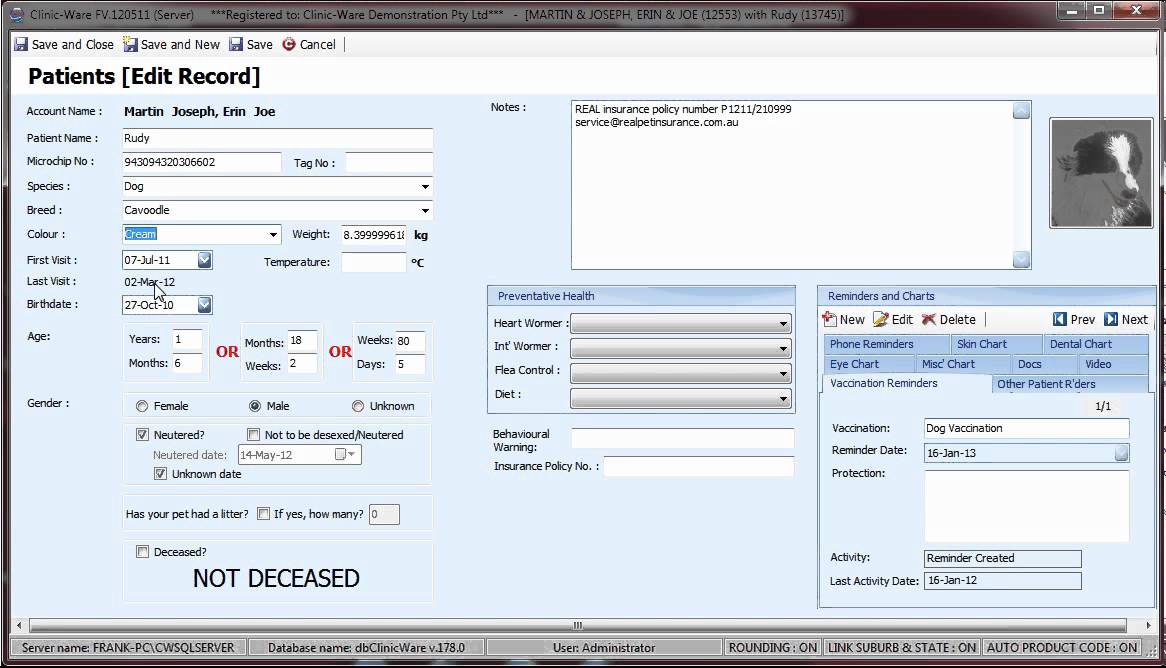Switch to Skin Chart tab
The image size is (1166, 668).
(x=996, y=344)
